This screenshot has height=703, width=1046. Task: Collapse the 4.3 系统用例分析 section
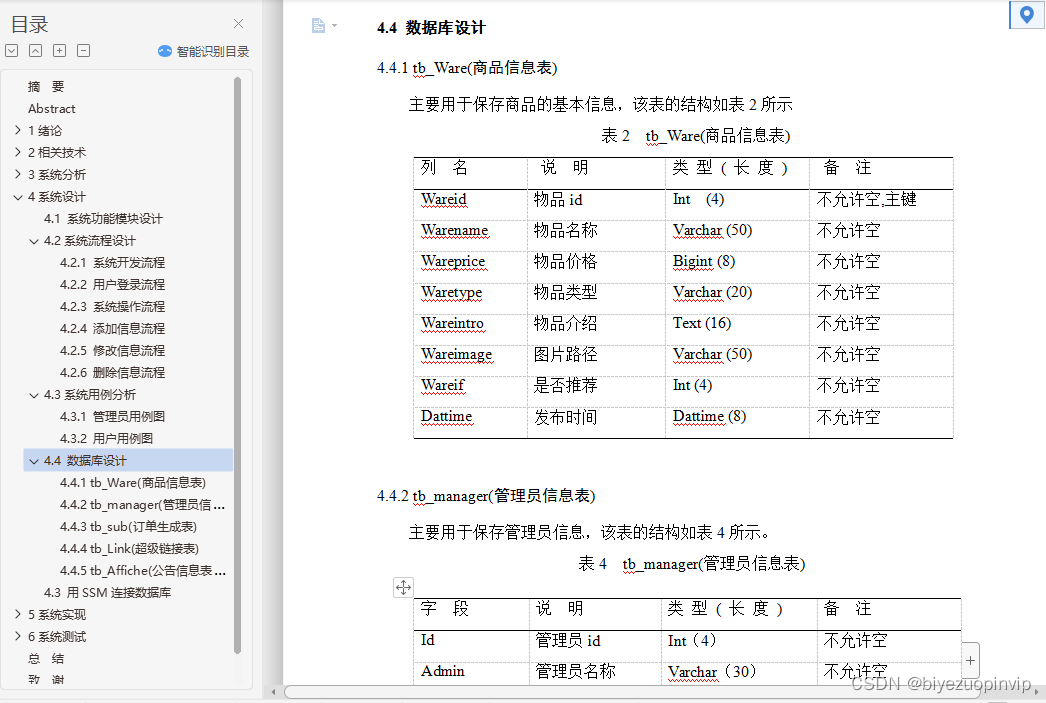pyautogui.click(x=34, y=395)
